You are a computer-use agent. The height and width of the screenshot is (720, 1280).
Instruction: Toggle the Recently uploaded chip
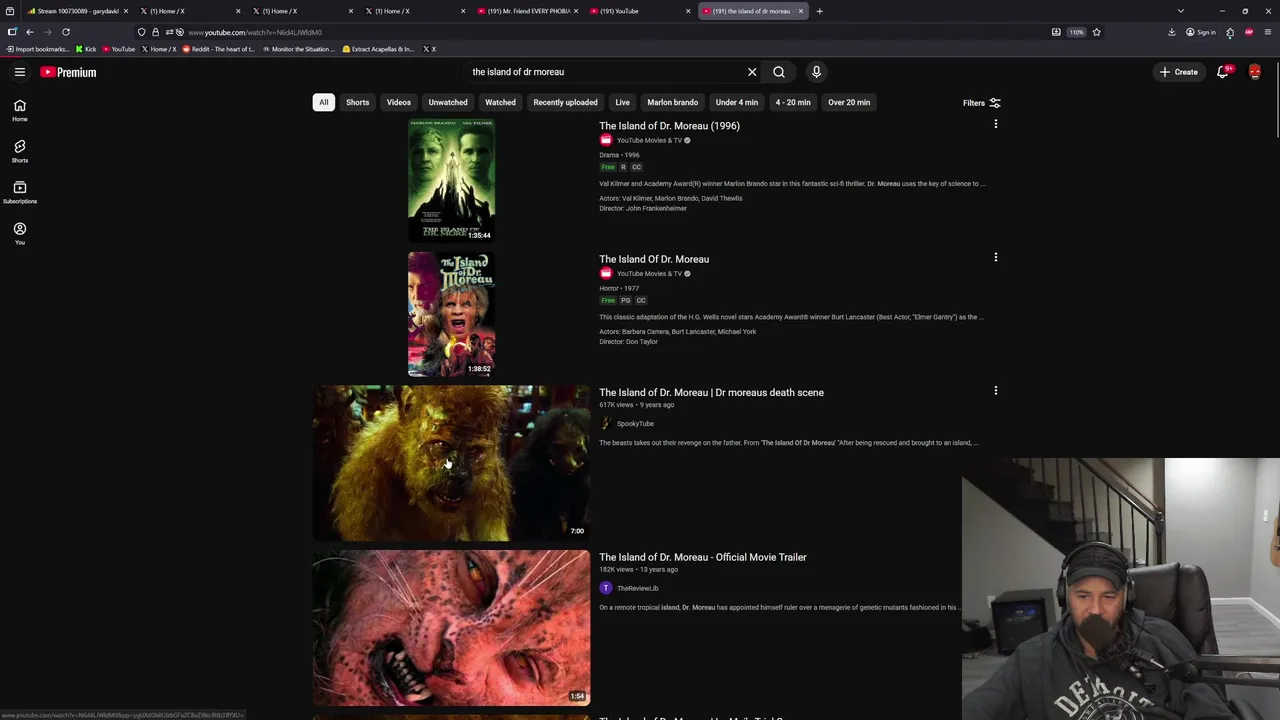(x=565, y=102)
